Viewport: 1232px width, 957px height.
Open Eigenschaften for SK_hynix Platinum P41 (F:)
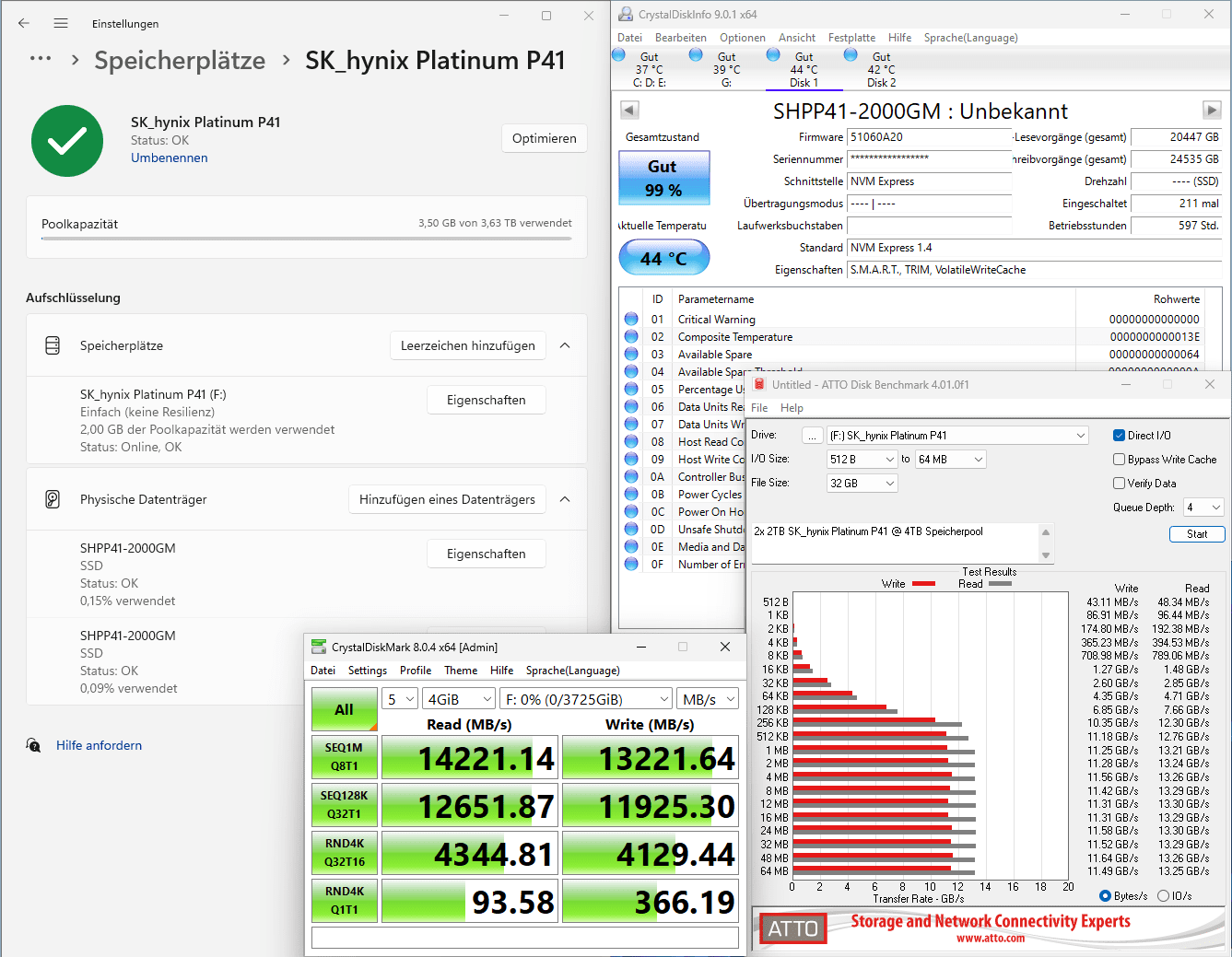point(487,400)
